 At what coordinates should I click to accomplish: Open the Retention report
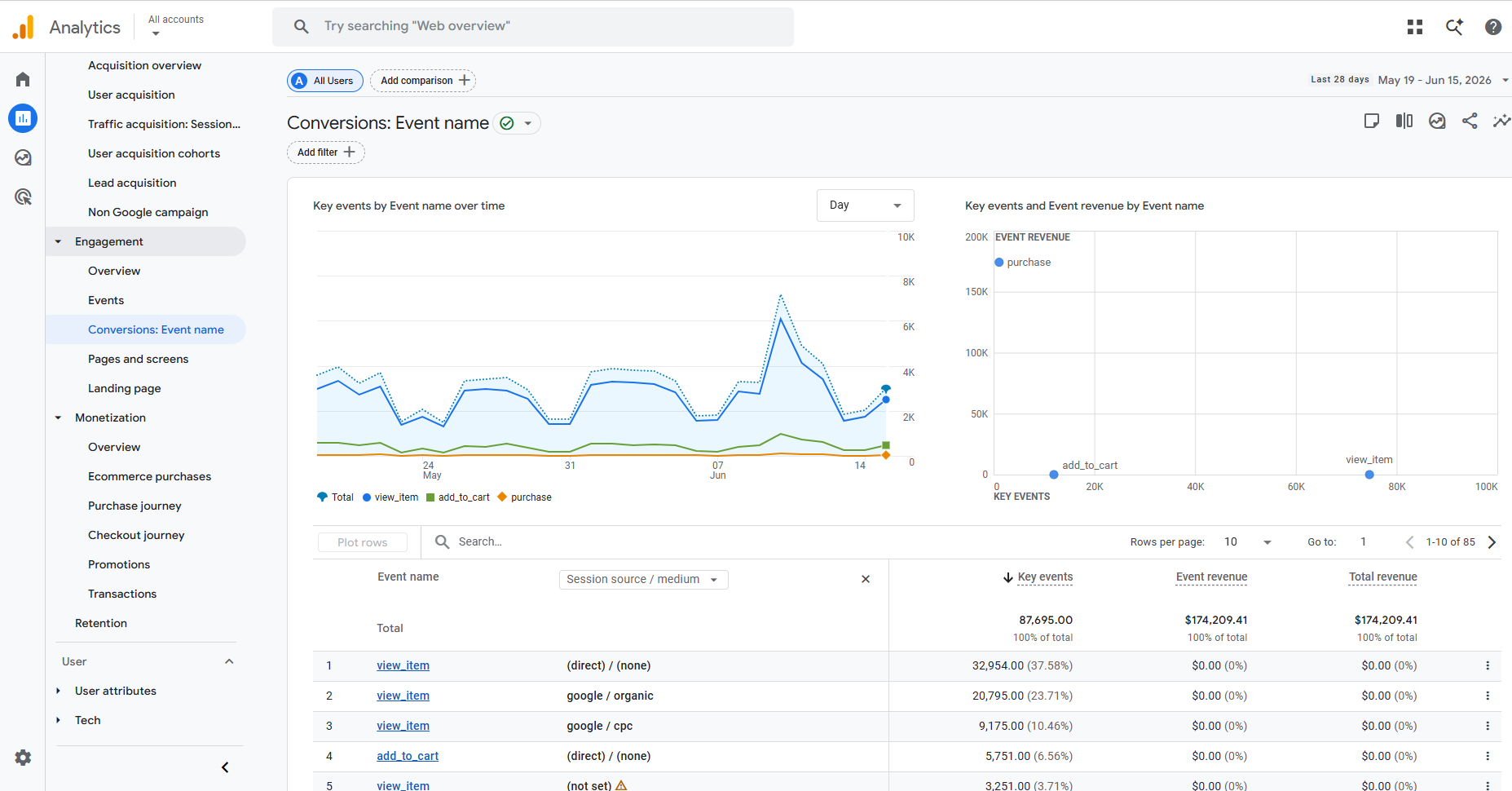[101, 623]
